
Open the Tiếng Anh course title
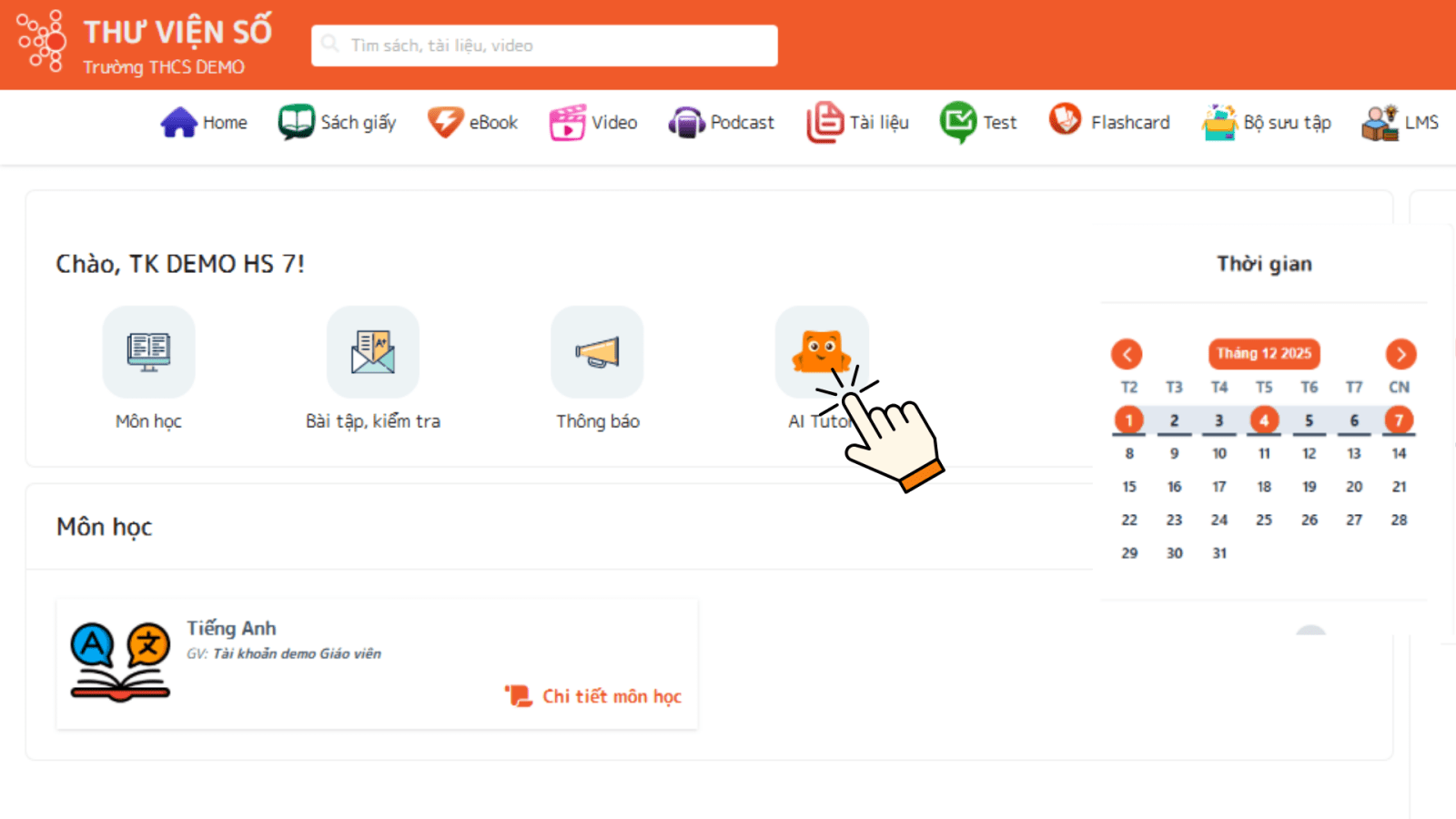[231, 628]
